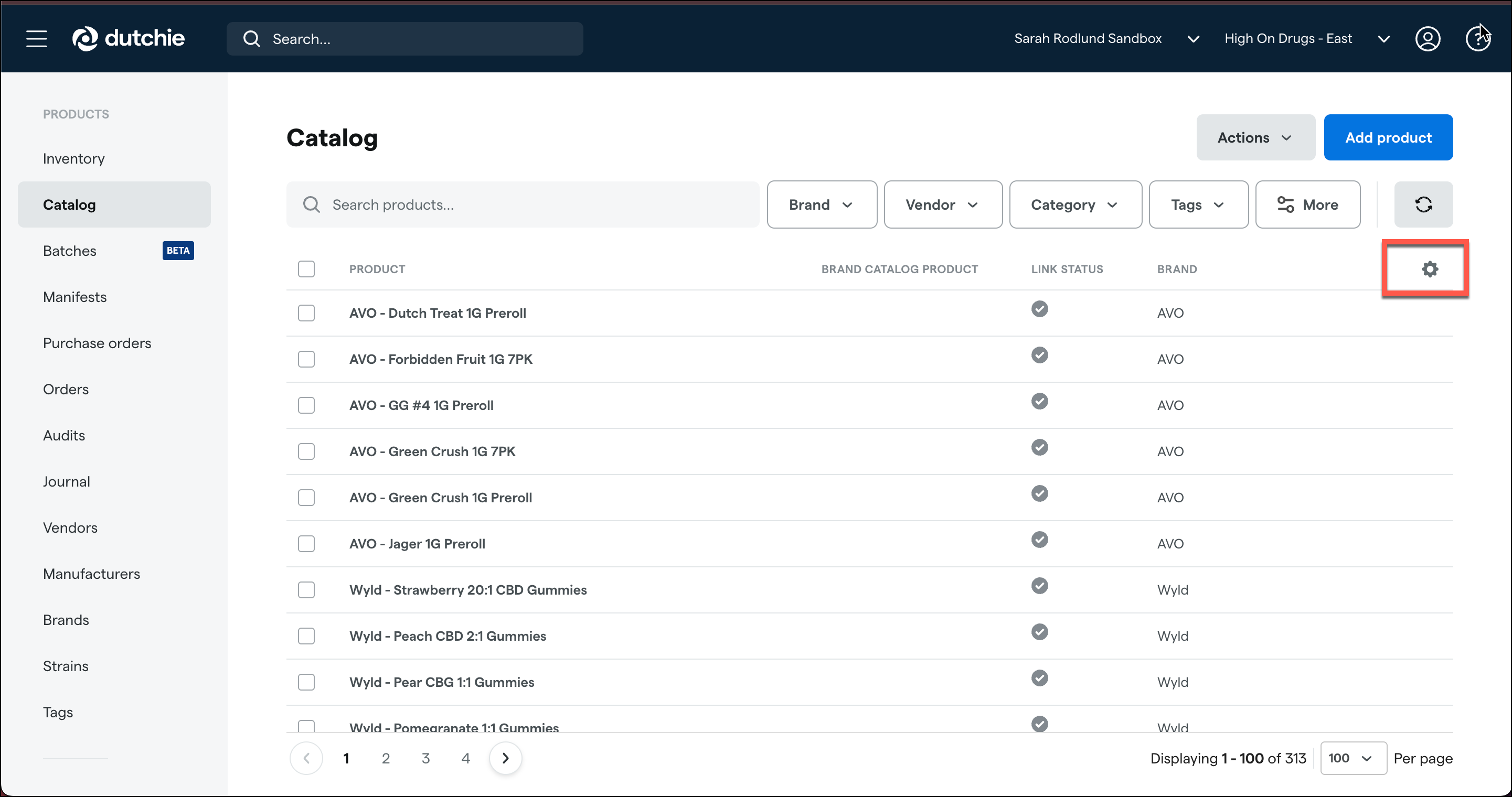Expand the Tags filter dropdown
Viewport: 1512px width, 797px height.
[1198, 204]
